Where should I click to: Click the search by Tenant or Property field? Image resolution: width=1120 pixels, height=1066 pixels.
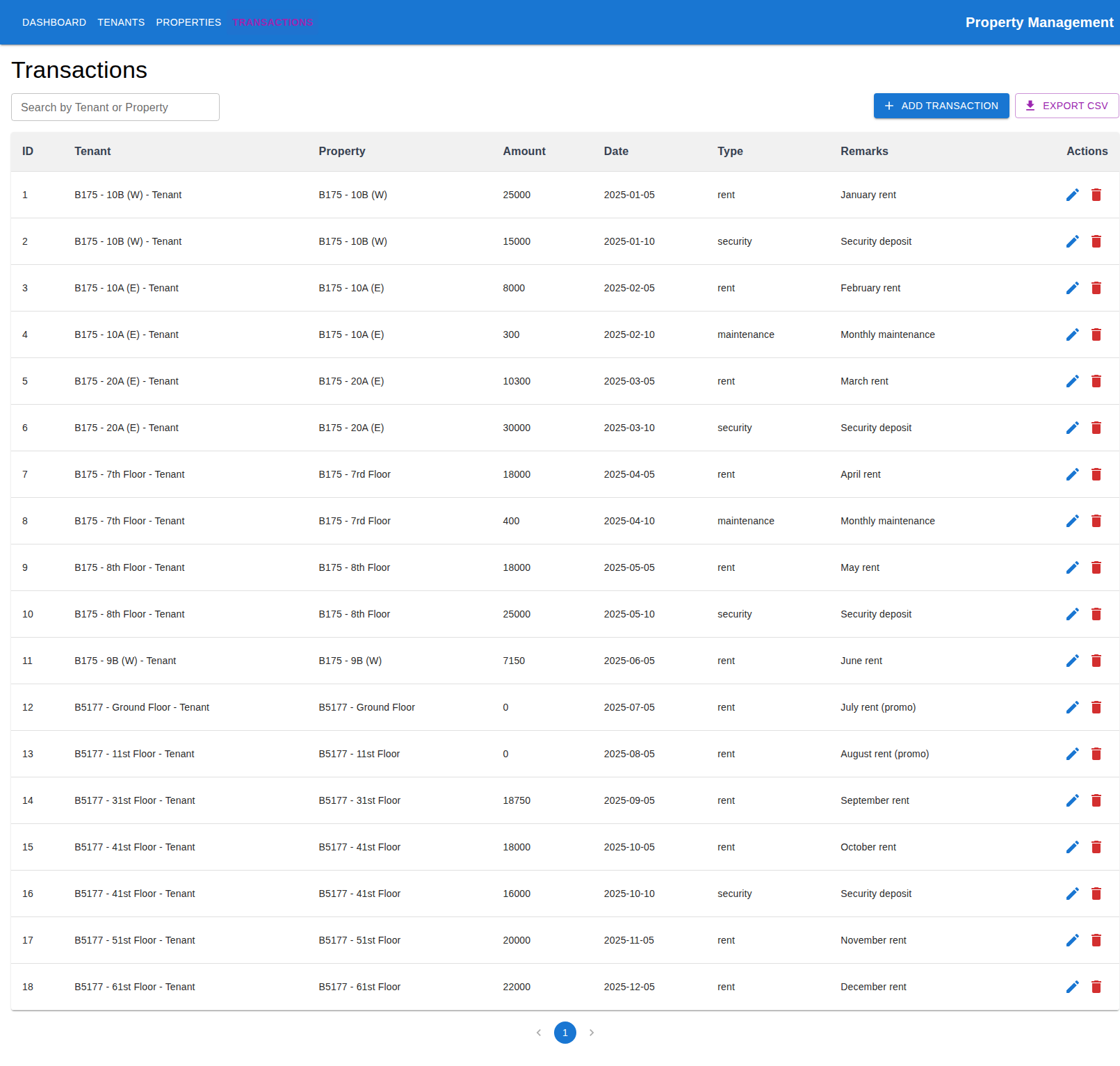pyautogui.click(x=115, y=106)
